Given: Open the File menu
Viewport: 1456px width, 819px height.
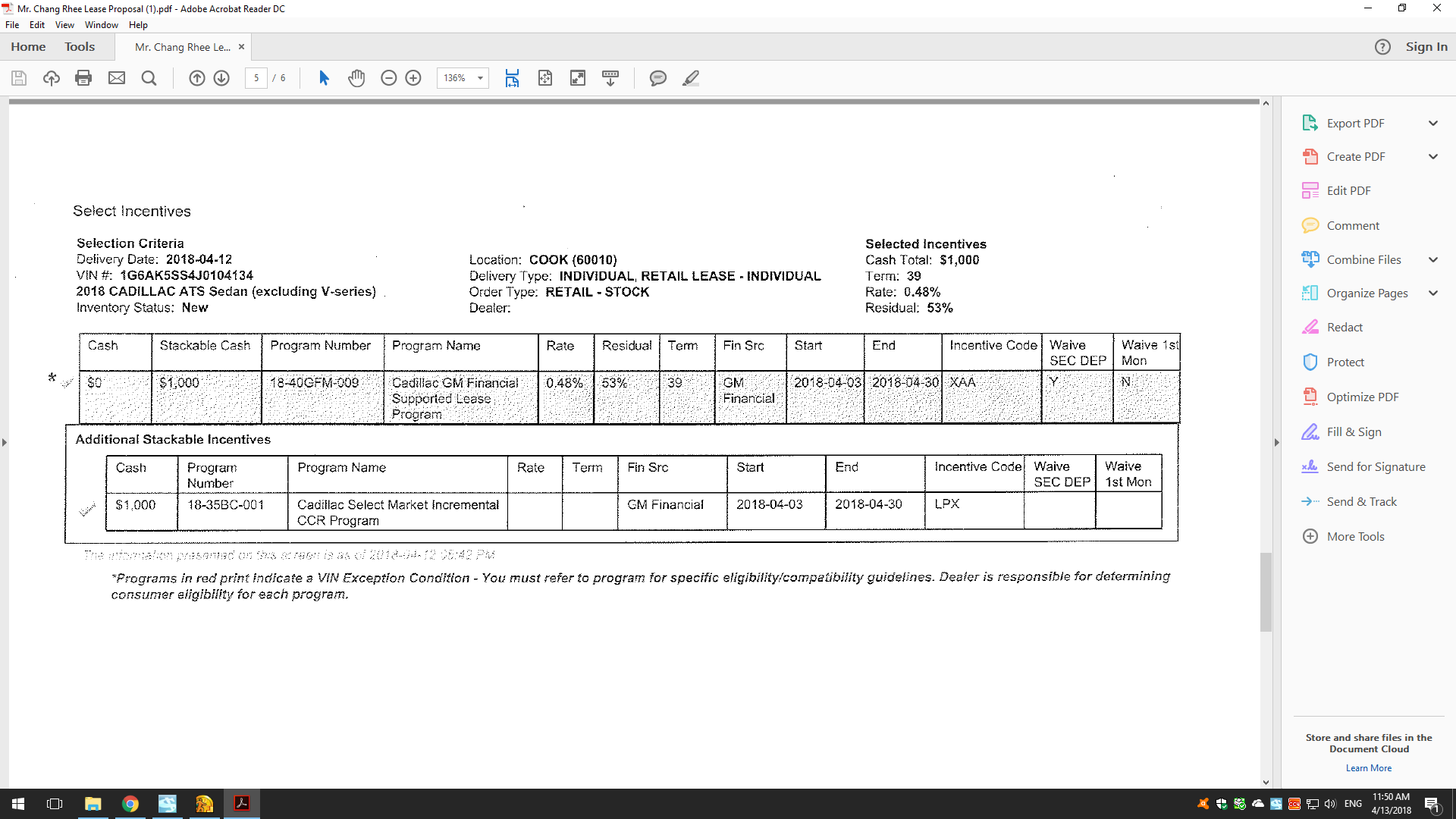Looking at the screenshot, I should (x=12, y=25).
